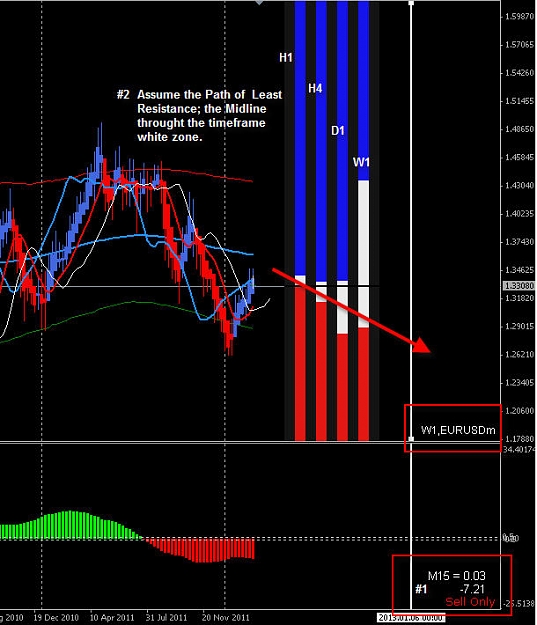The height and width of the screenshot is (625, 537).
Task: Click the H4 timeframe bar label
Action: (x=315, y=88)
